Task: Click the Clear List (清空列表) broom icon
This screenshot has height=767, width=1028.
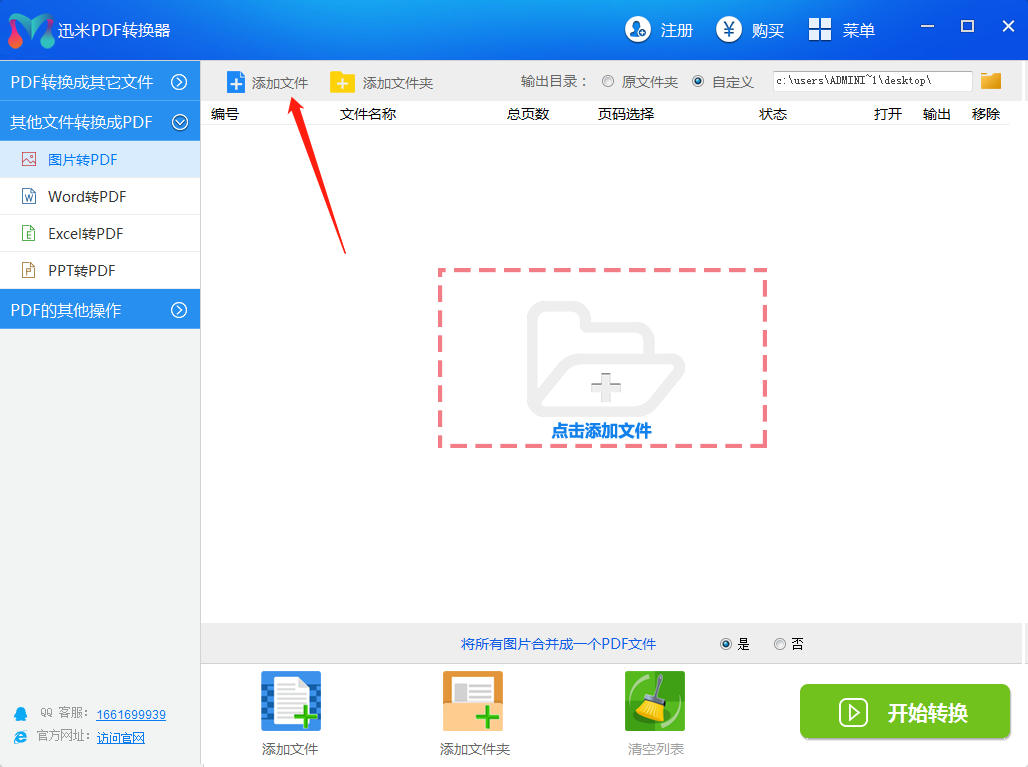Action: [654, 701]
